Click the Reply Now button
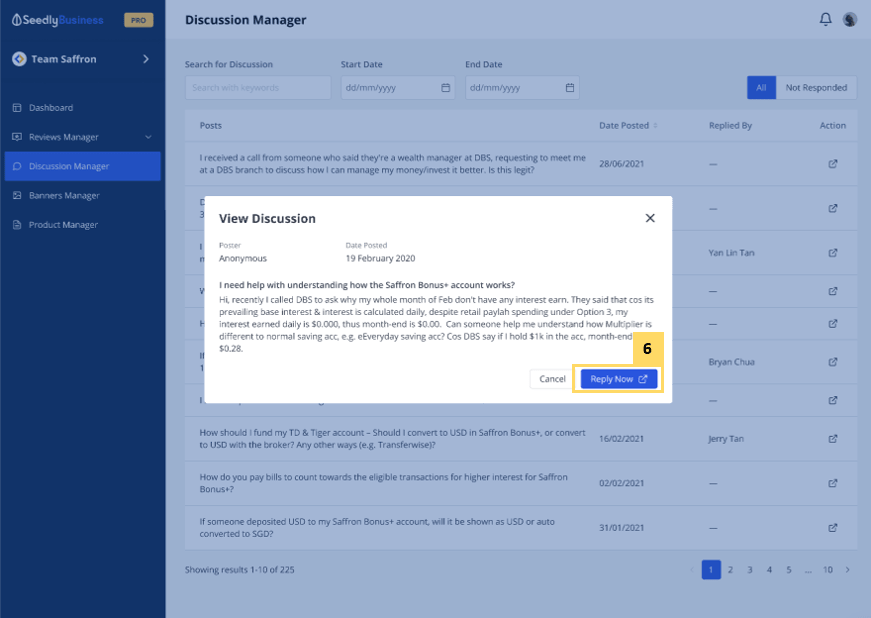Screen dimensions: 871x618 point(619,379)
